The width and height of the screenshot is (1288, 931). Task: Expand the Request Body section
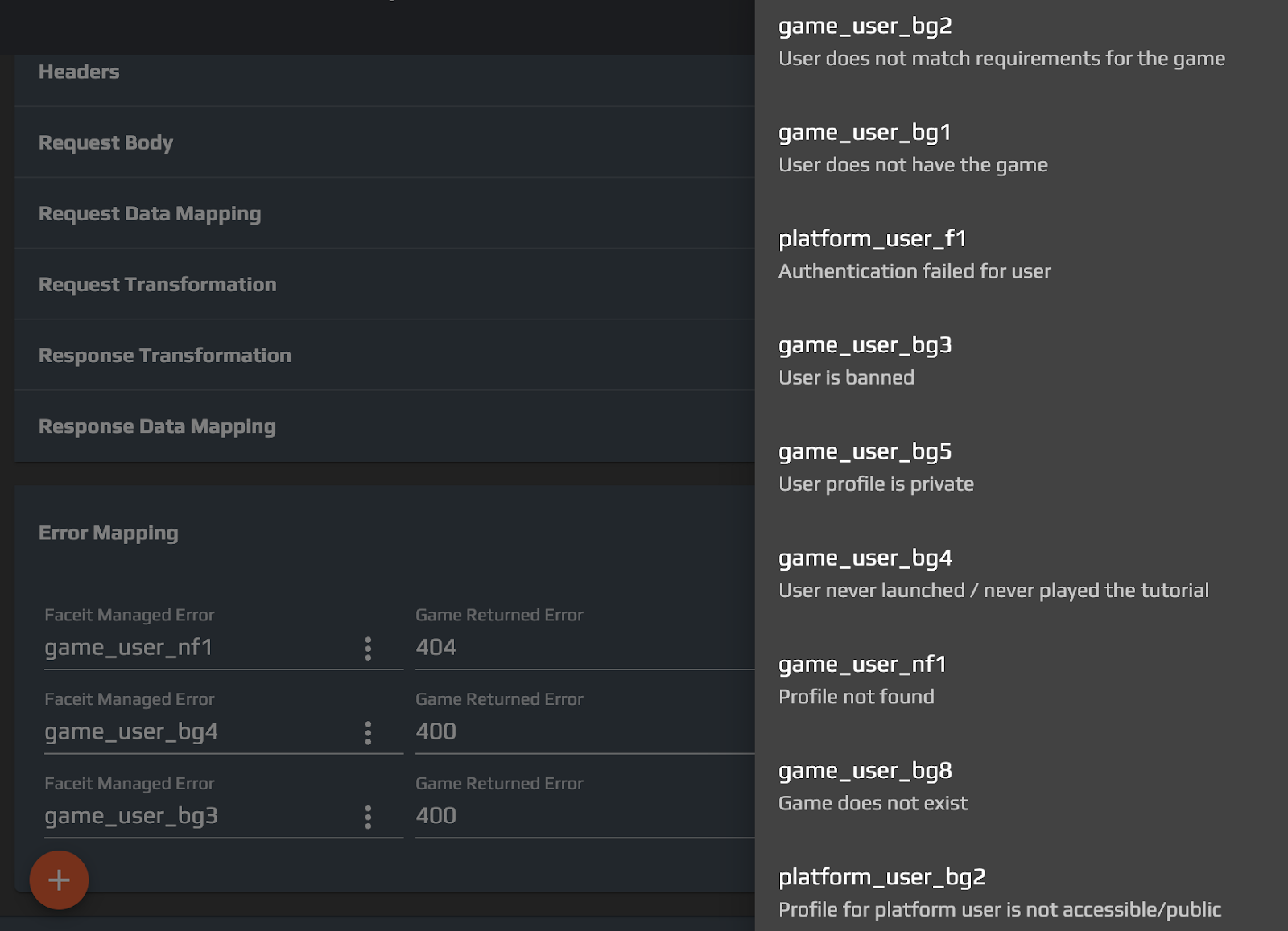(x=105, y=142)
